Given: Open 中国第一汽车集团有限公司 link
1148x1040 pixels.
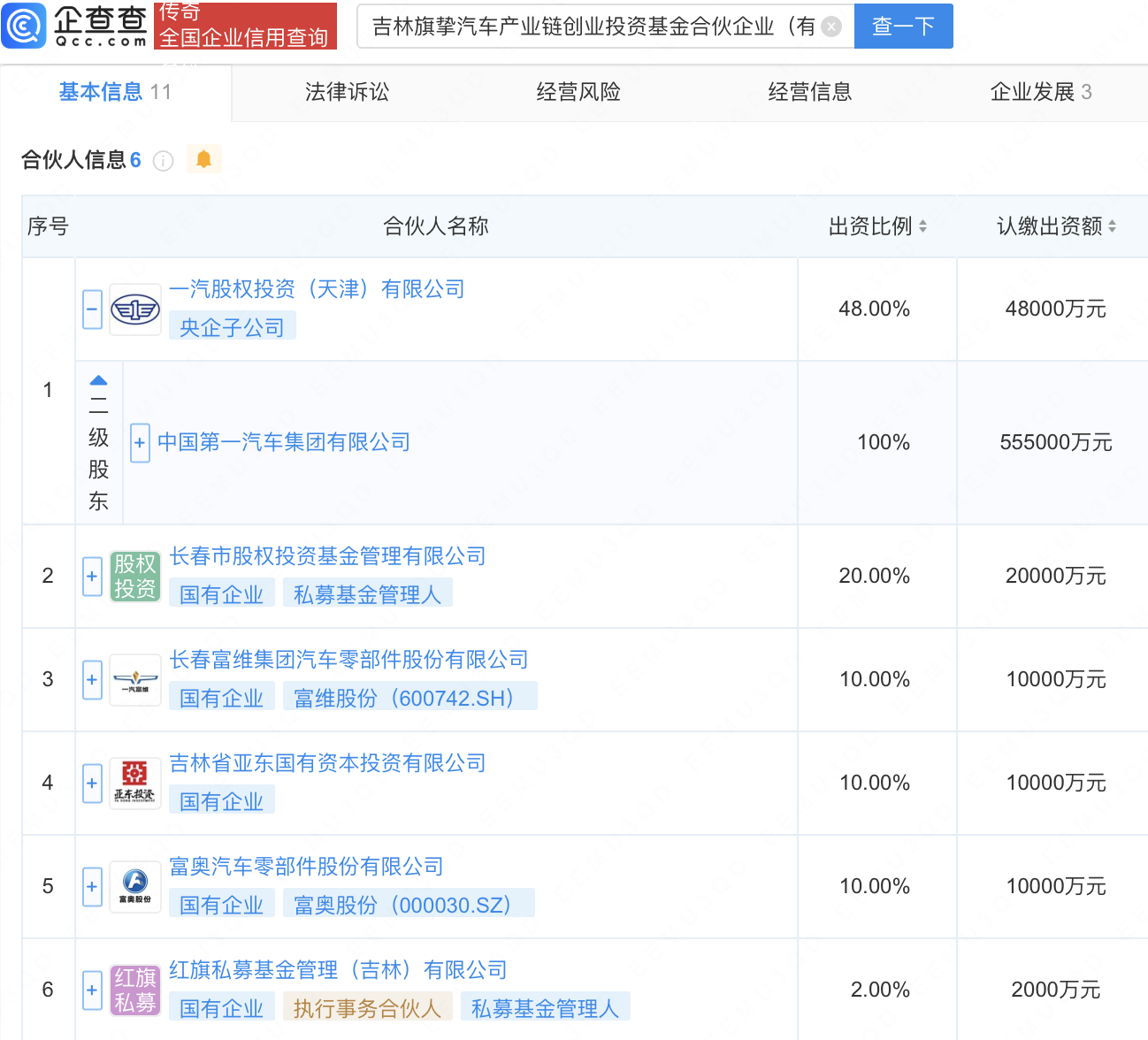Looking at the screenshot, I should (x=284, y=442).
